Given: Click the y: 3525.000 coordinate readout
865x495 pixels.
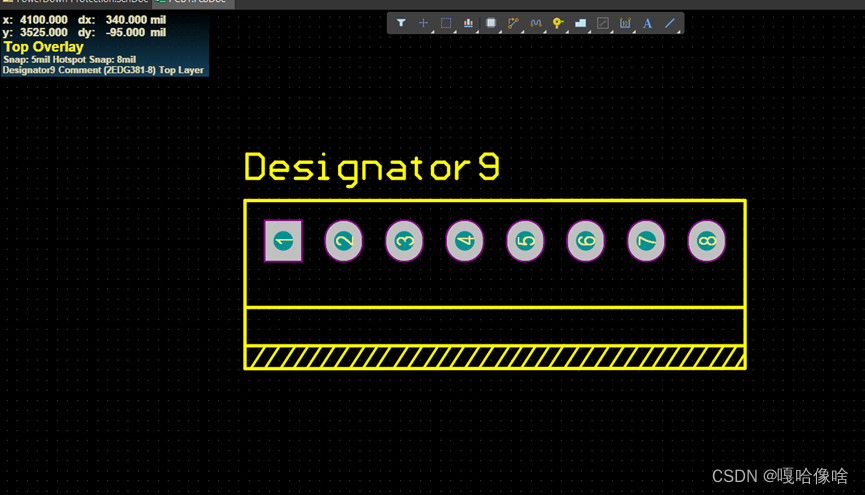Looking at the screenshot, I should click(35, 33).
